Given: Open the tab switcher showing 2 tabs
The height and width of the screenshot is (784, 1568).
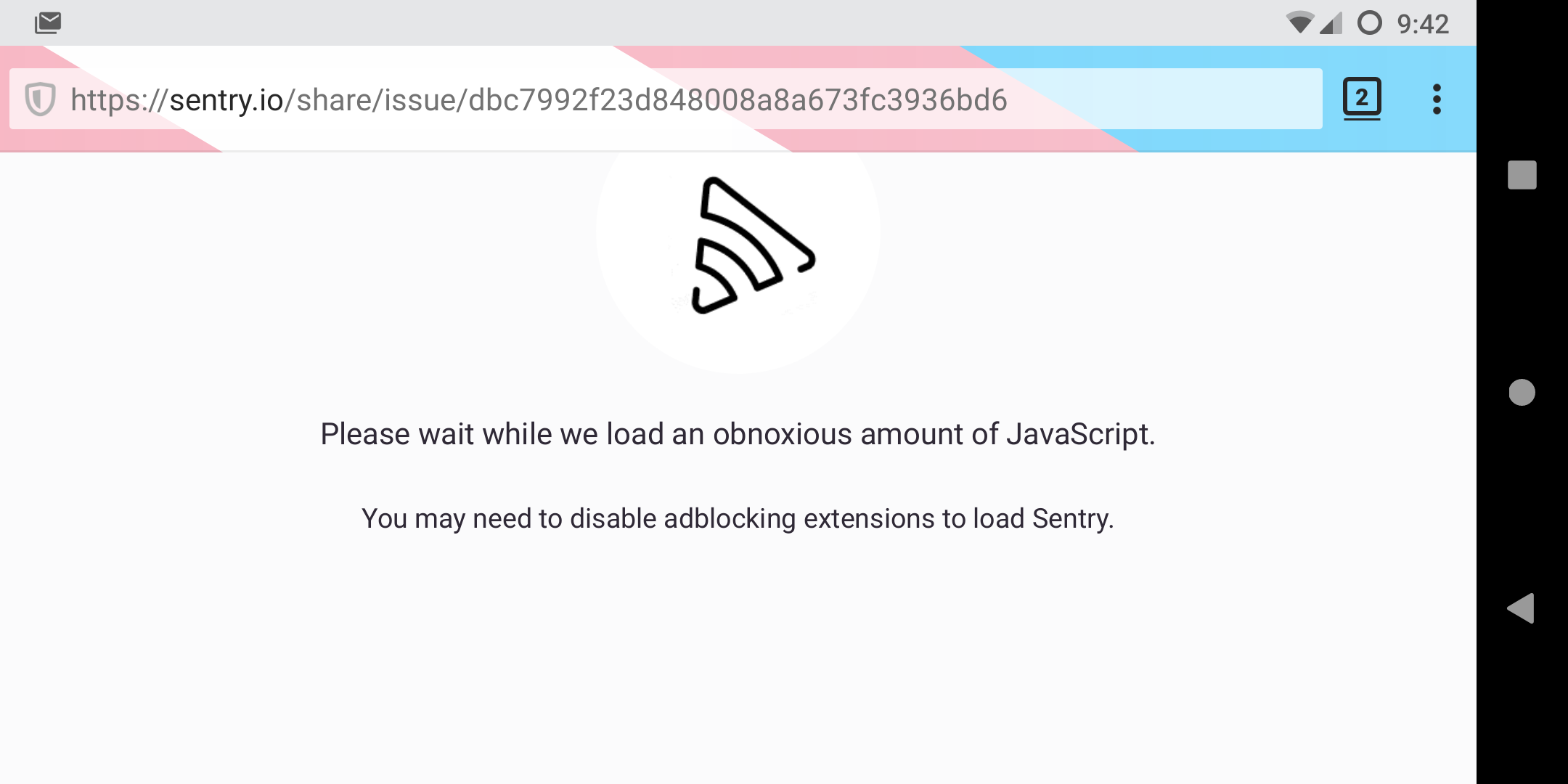Looking at the screenshot, I should [1362, 98].
